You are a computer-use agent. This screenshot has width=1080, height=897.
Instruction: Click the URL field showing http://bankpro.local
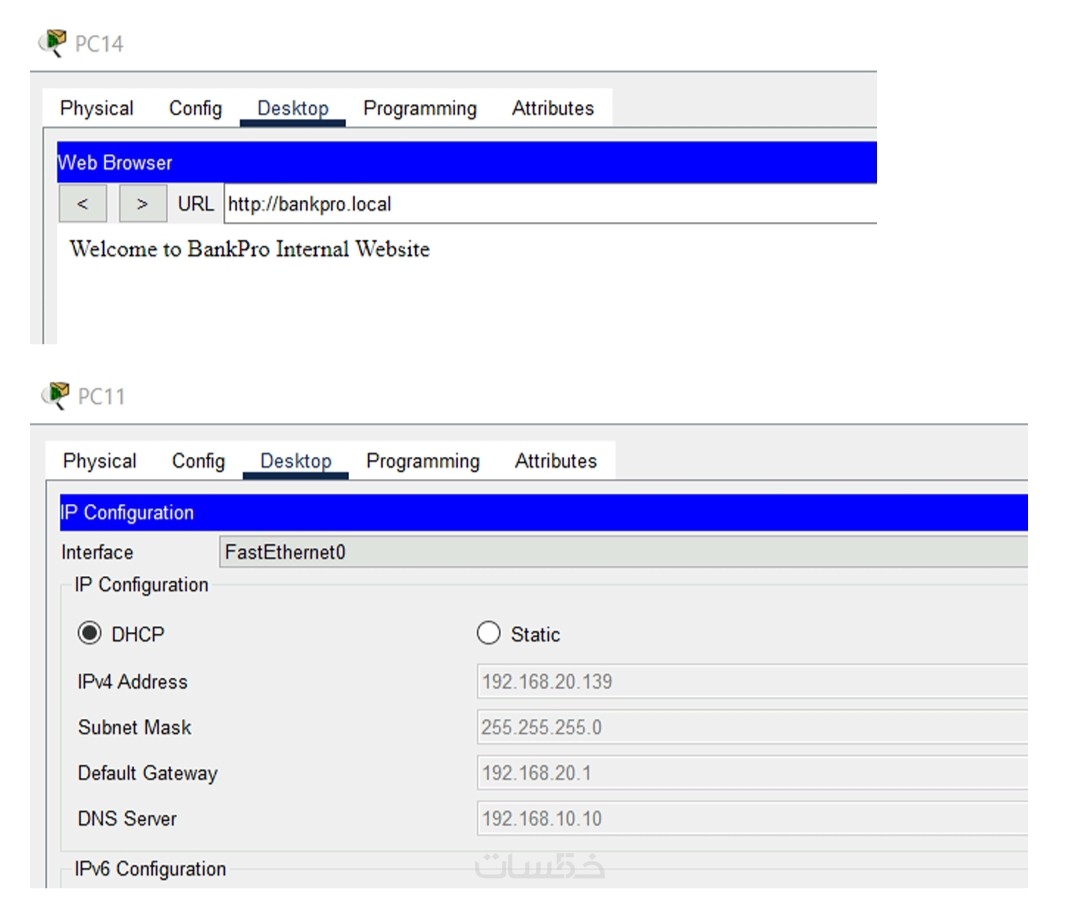[550, 204]
